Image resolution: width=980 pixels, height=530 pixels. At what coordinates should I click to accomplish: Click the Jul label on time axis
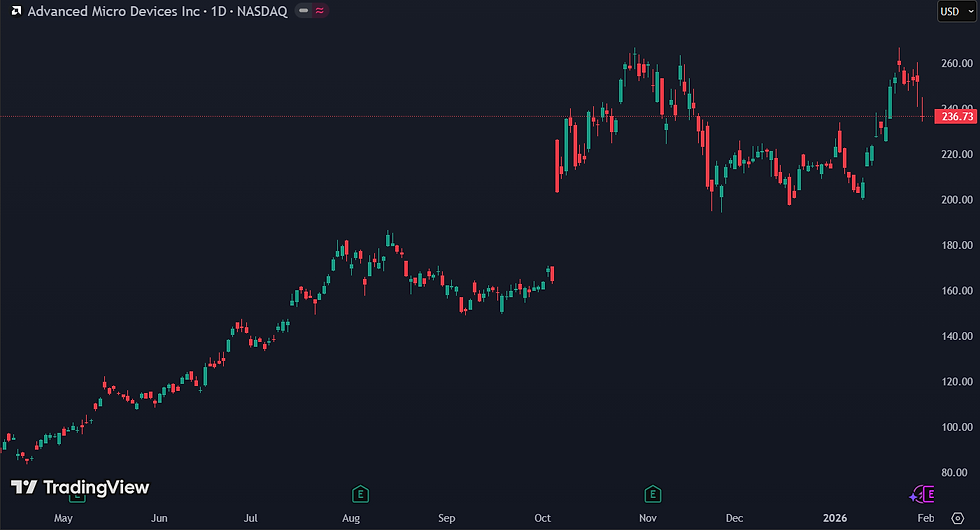click(x=251, y=518)
